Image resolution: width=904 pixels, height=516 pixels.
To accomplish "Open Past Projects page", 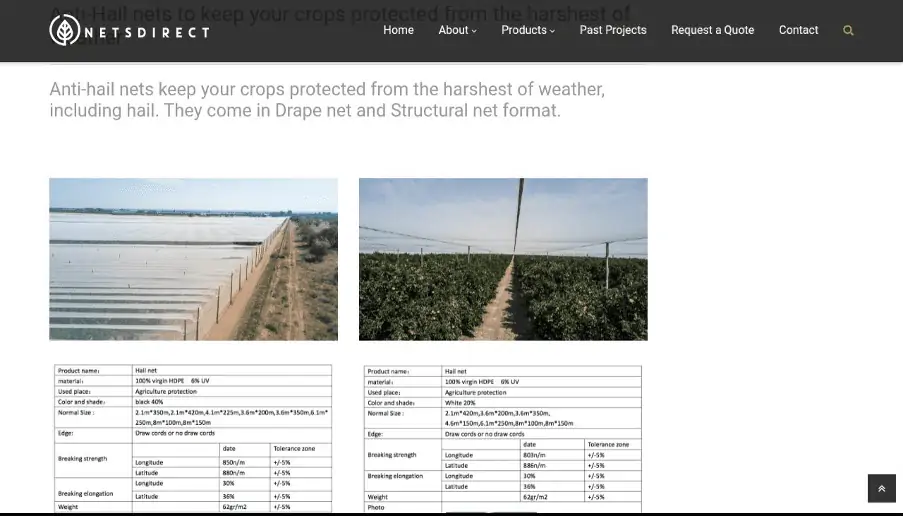I will 613,30.
